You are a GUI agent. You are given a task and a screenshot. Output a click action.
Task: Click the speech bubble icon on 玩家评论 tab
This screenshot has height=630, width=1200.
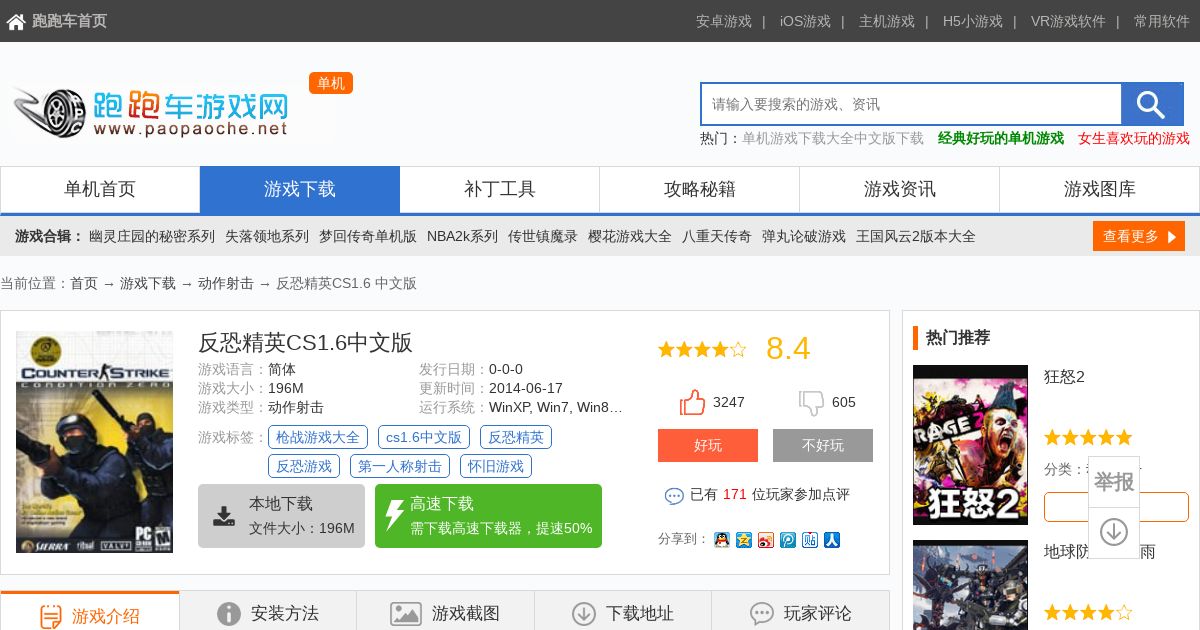(762, 613)
